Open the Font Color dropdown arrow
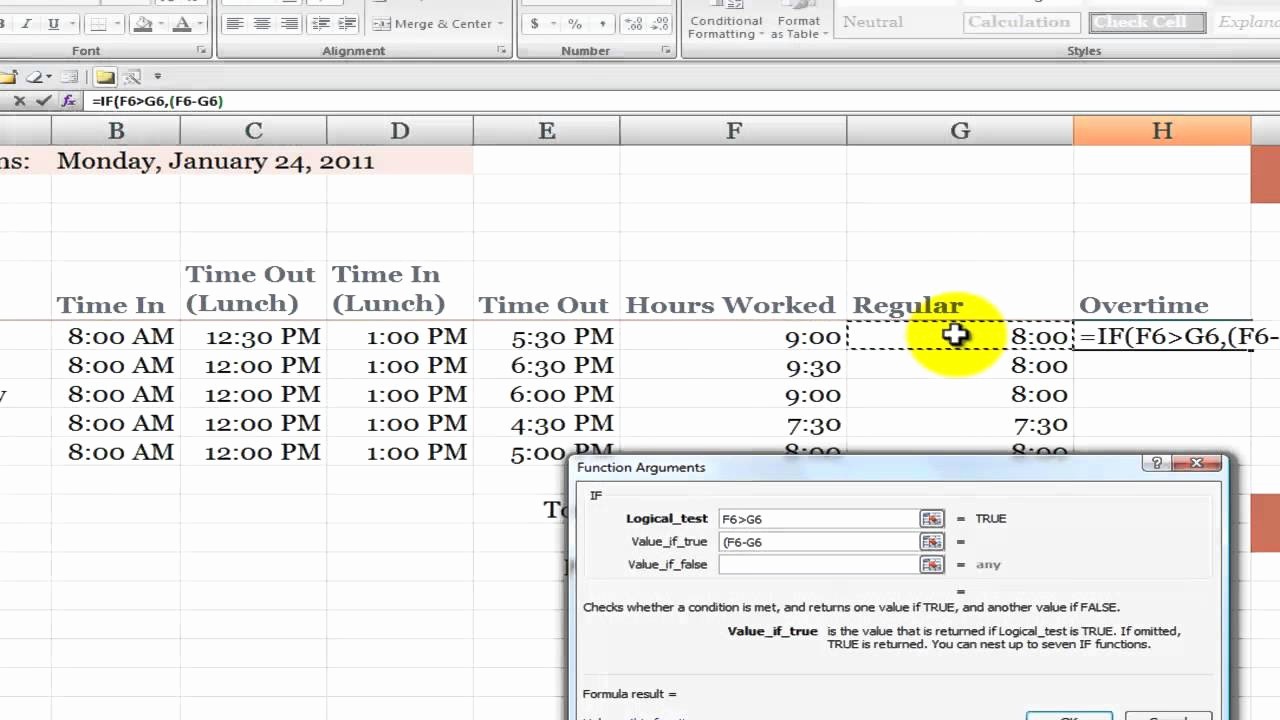1280x720 pixels. [x=200, y=22]
